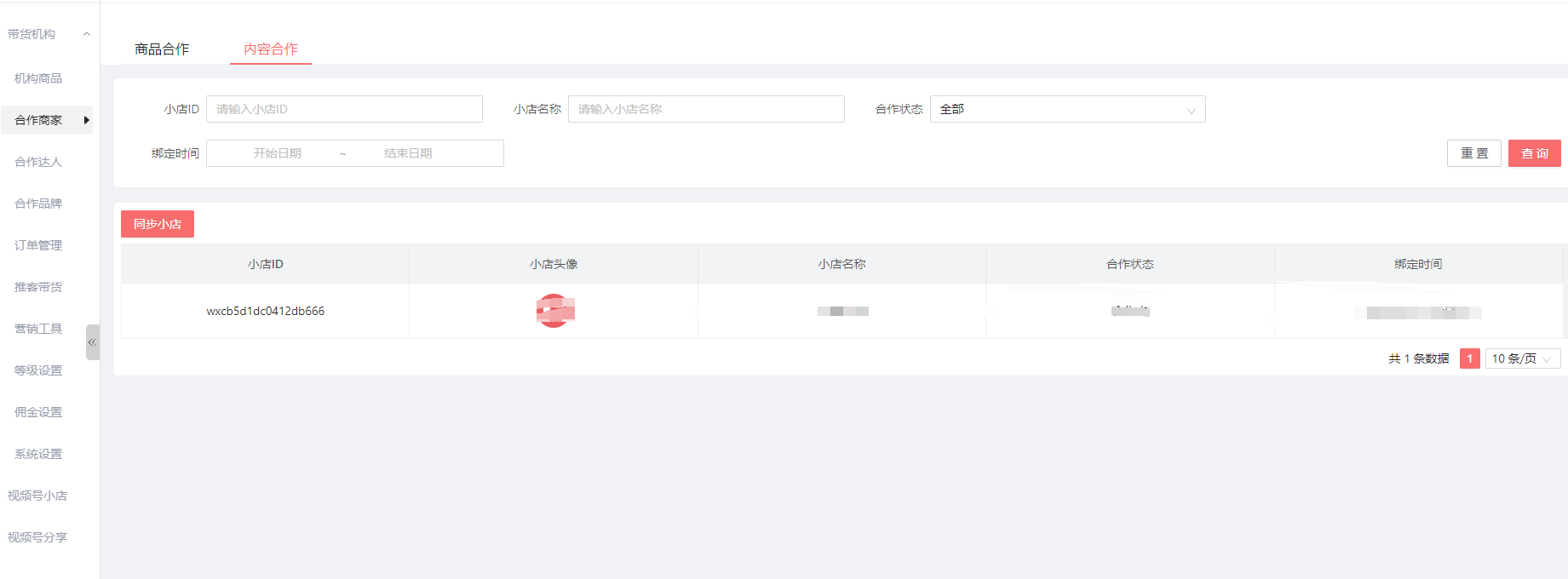Open the 合作状态 dropdown showing 全部
Screen dimensions: 1568x579
point(1067,109)
